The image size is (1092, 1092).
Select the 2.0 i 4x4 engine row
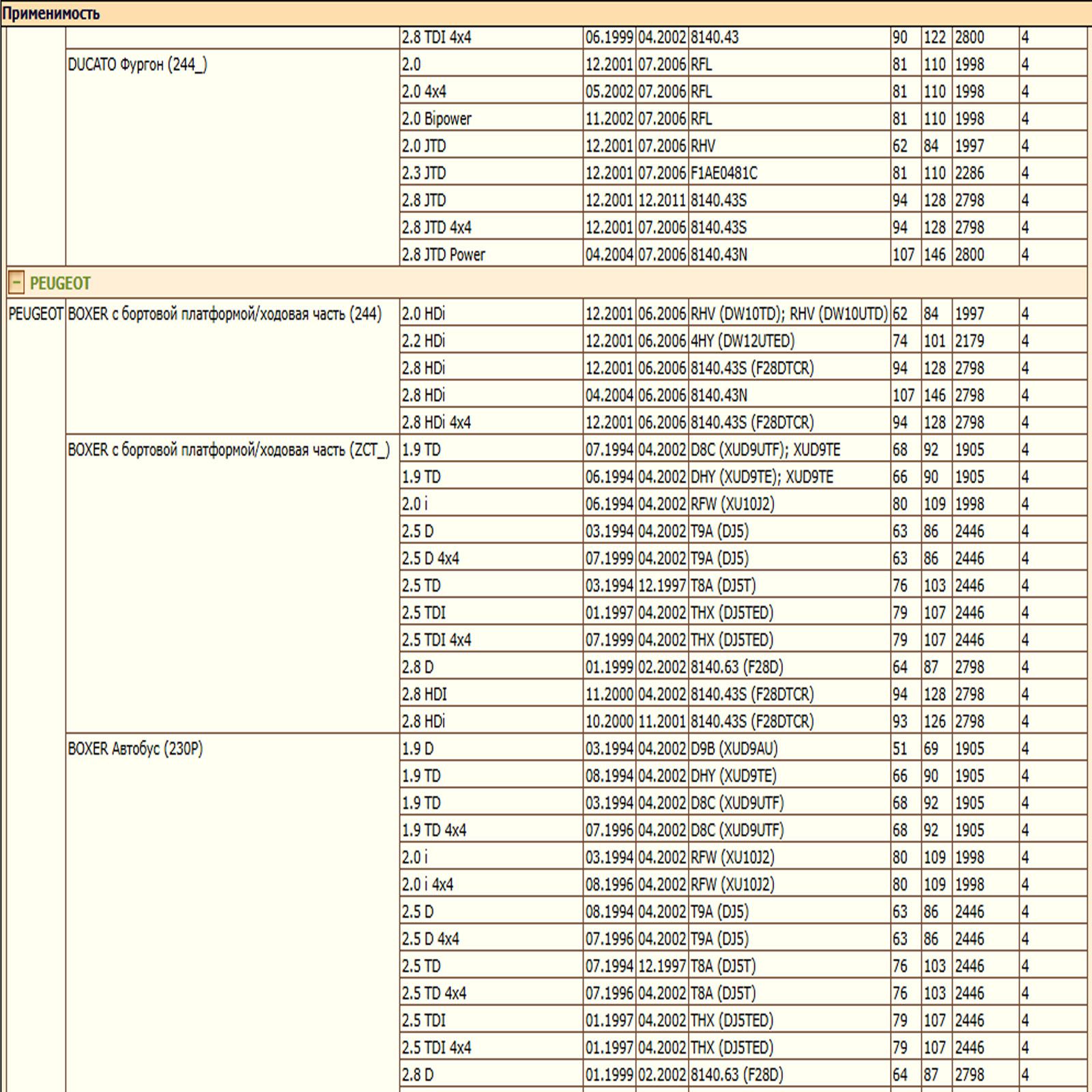coord(743,885)
